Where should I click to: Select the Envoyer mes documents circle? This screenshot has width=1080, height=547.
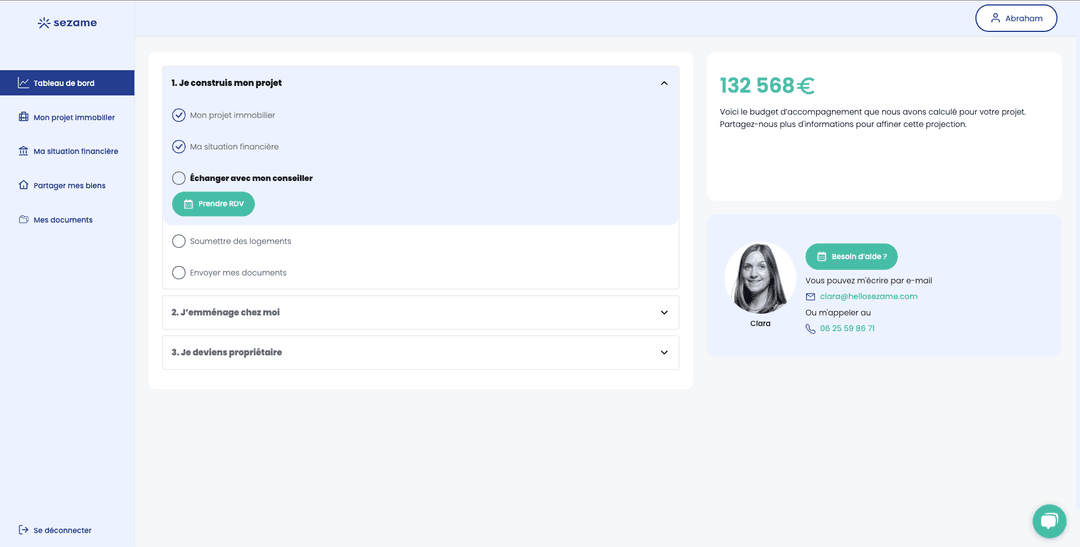click(178, 273)
